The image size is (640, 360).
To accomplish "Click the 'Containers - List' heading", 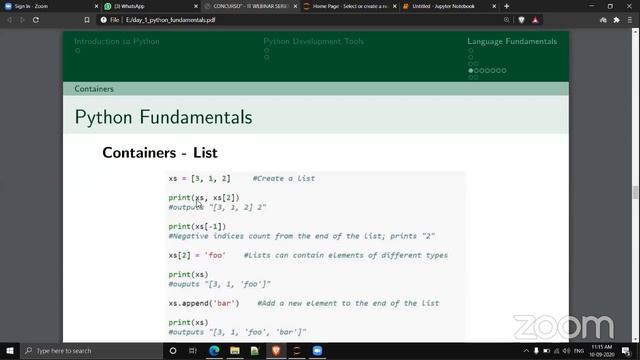I will [x=160, y=153].
